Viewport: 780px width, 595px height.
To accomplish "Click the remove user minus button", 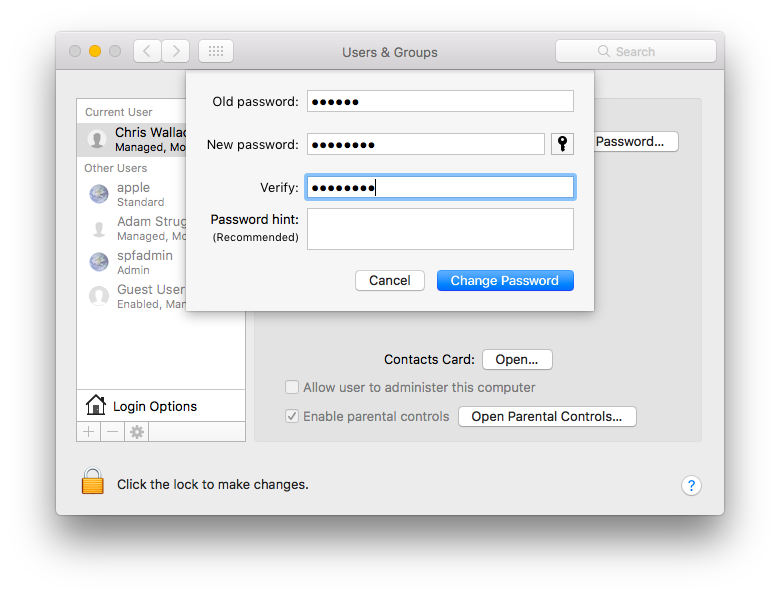I will click(113, 431).
